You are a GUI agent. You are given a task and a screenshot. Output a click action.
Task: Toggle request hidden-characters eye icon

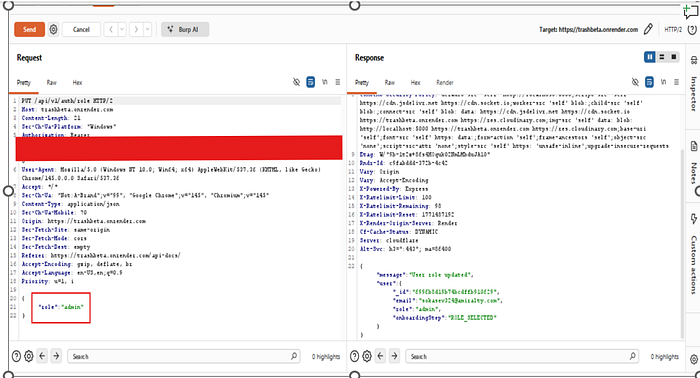tap(296, 82)
